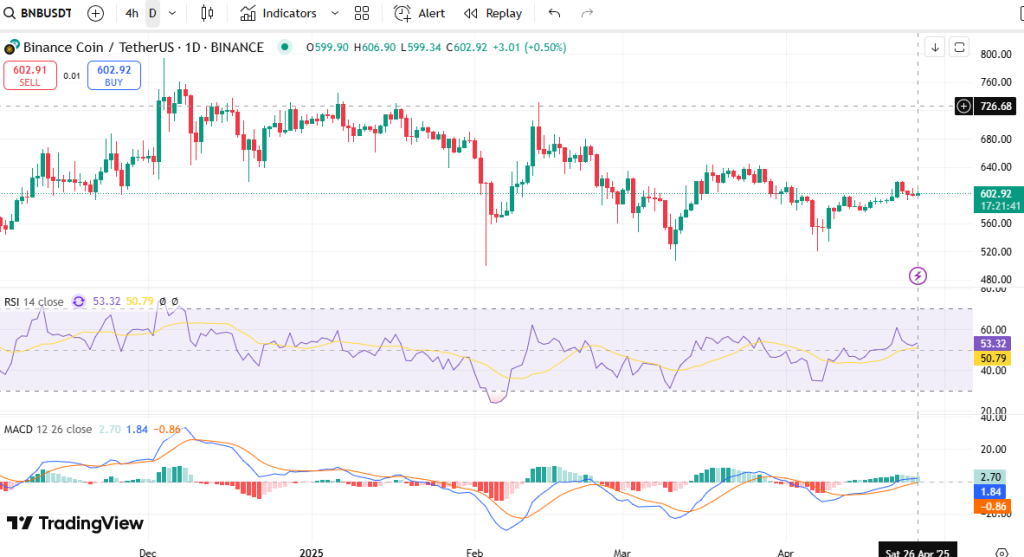Click the down arrow collapse pane button

click(x=935, y=47)
